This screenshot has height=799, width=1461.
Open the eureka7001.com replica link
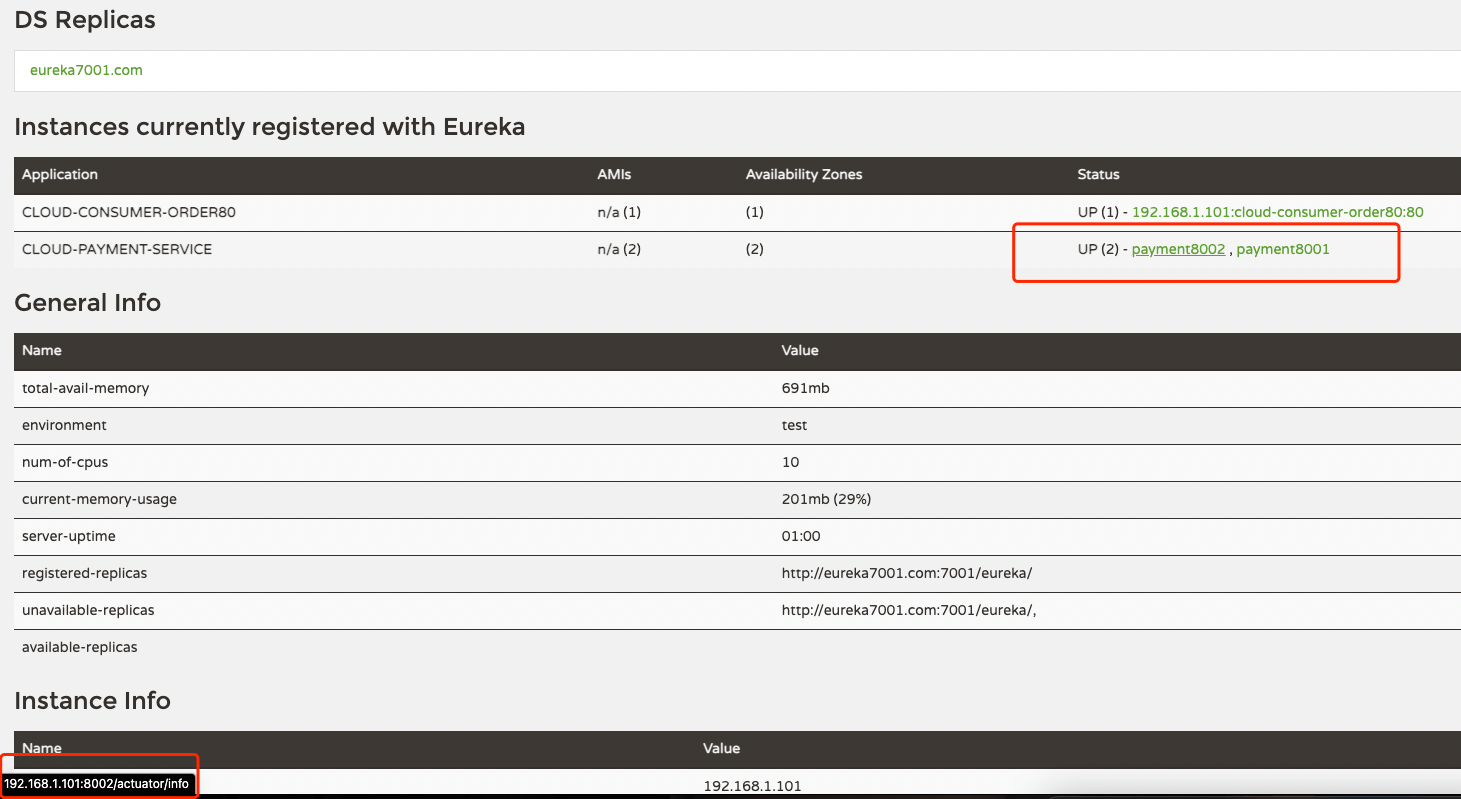tap(86, 70)
